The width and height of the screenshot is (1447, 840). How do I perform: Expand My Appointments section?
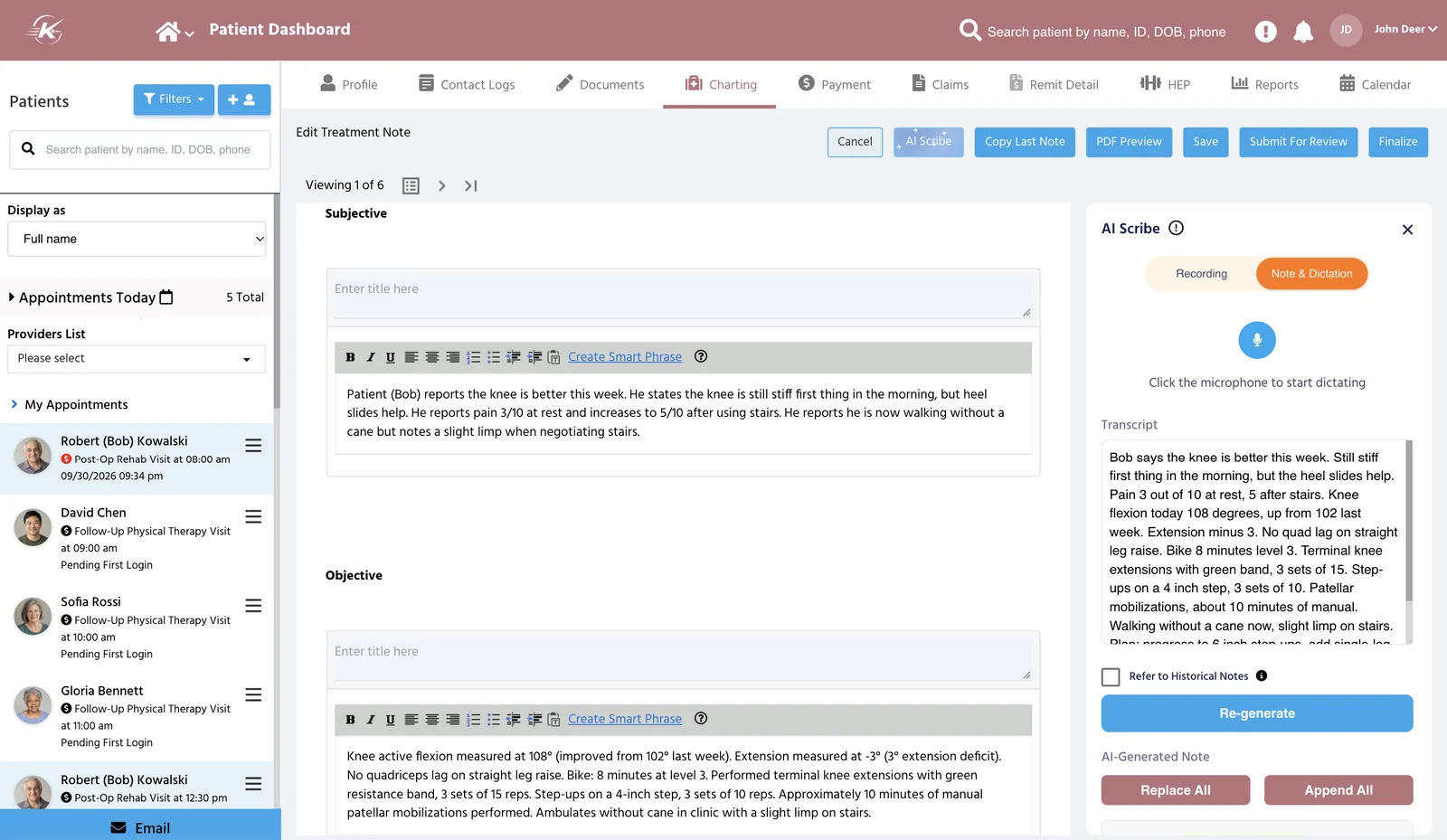(69, 404)
